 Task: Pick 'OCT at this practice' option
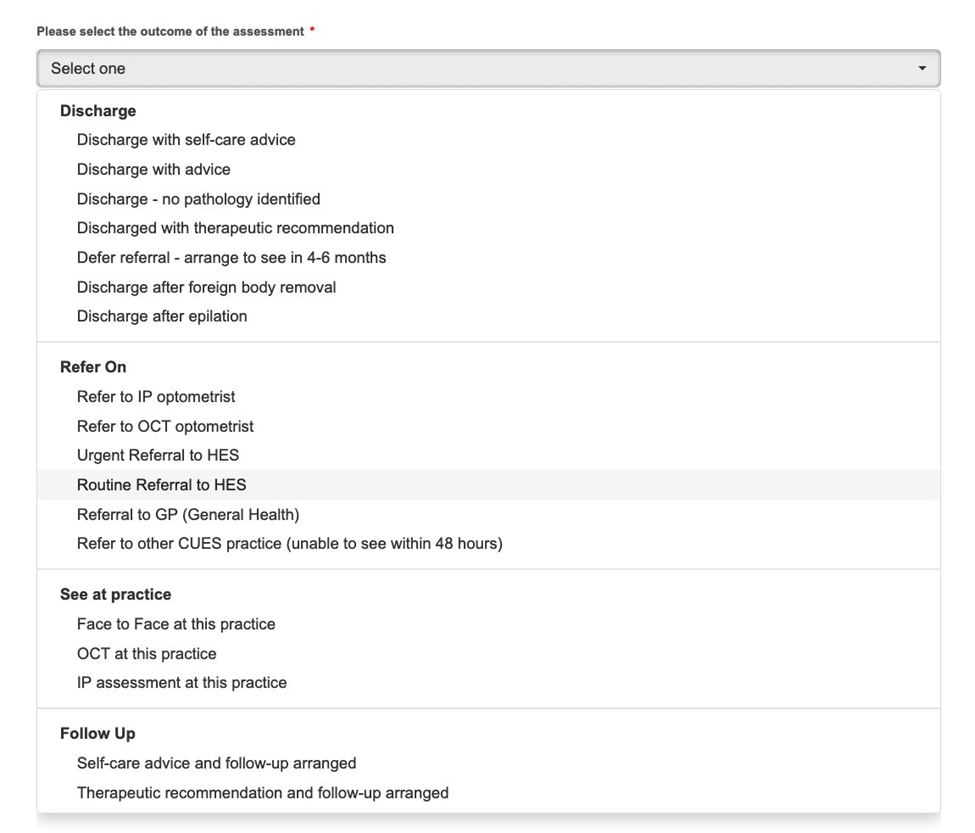click(x=488, y=654)
